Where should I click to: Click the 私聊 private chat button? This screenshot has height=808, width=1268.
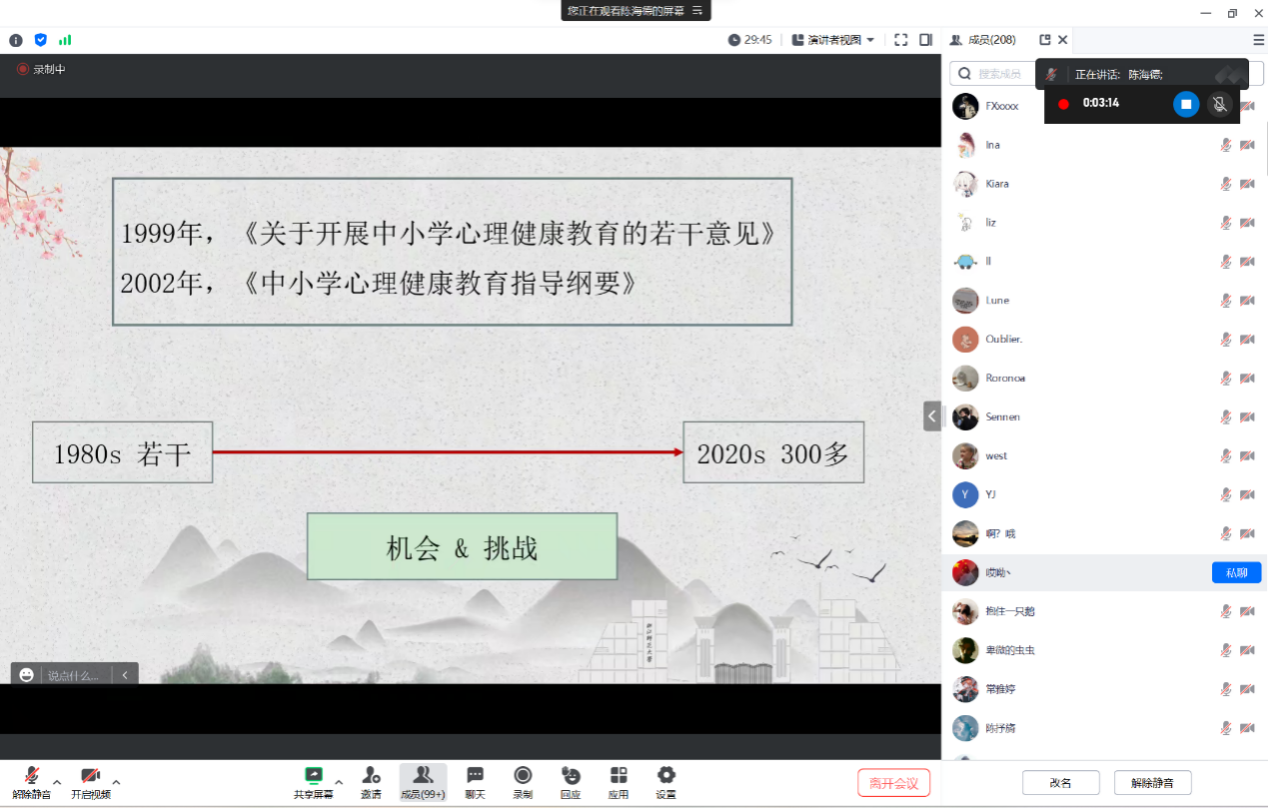(x=1236, y=573)
